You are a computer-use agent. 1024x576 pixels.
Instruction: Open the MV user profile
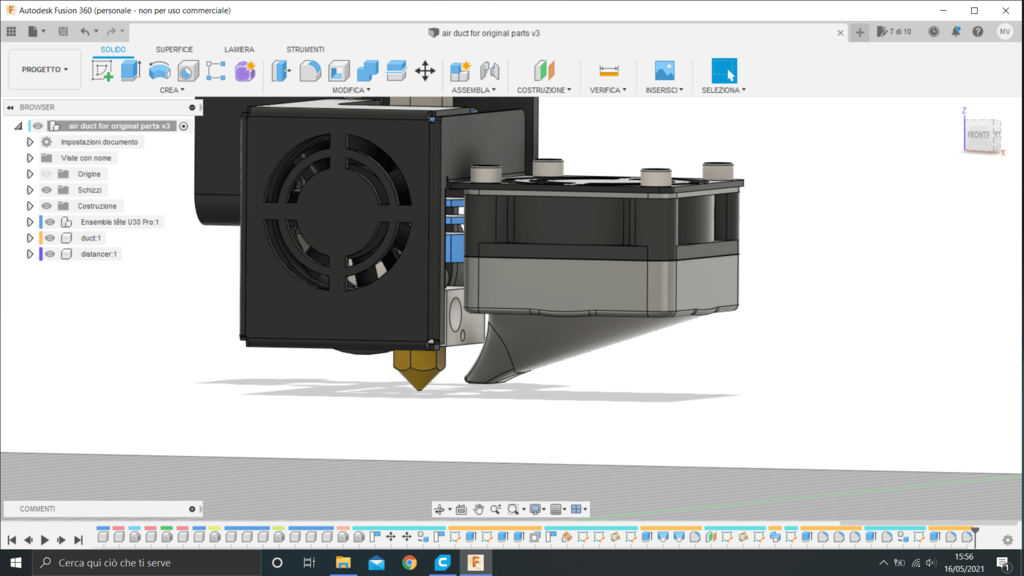click(1004, 31)
